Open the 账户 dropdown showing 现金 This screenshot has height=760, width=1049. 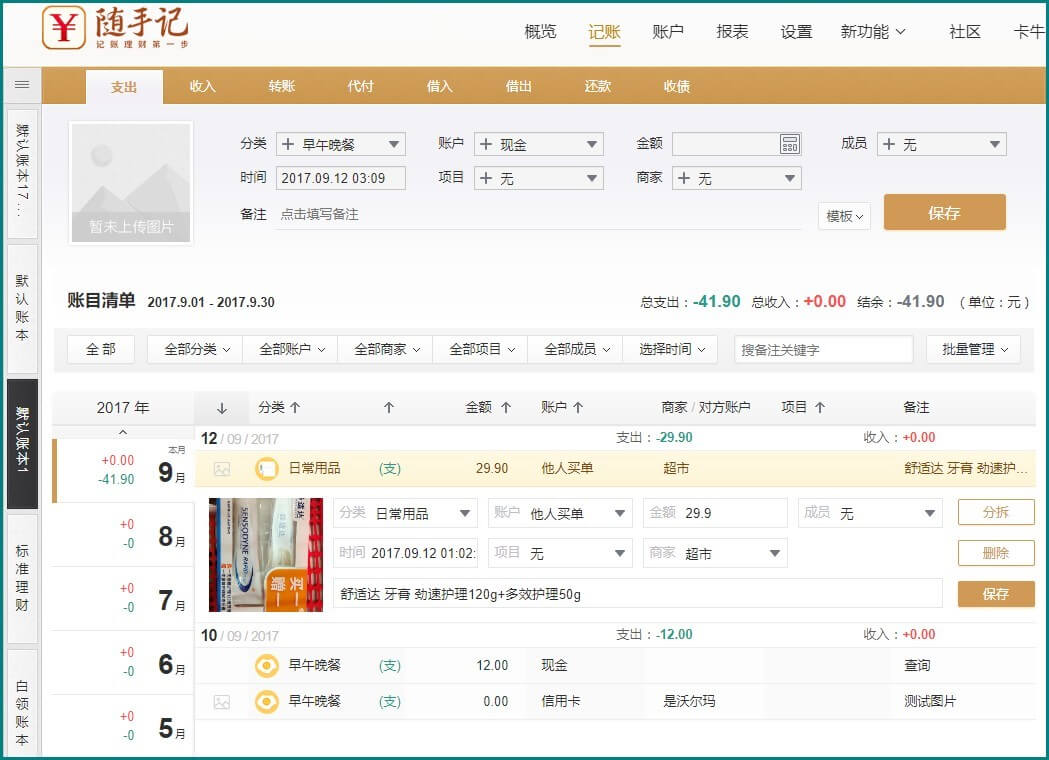(x=539, y=144)
